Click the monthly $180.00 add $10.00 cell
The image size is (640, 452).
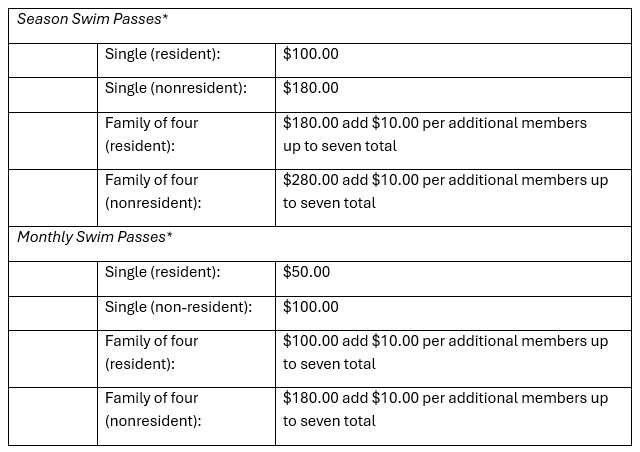click(446, 409)
